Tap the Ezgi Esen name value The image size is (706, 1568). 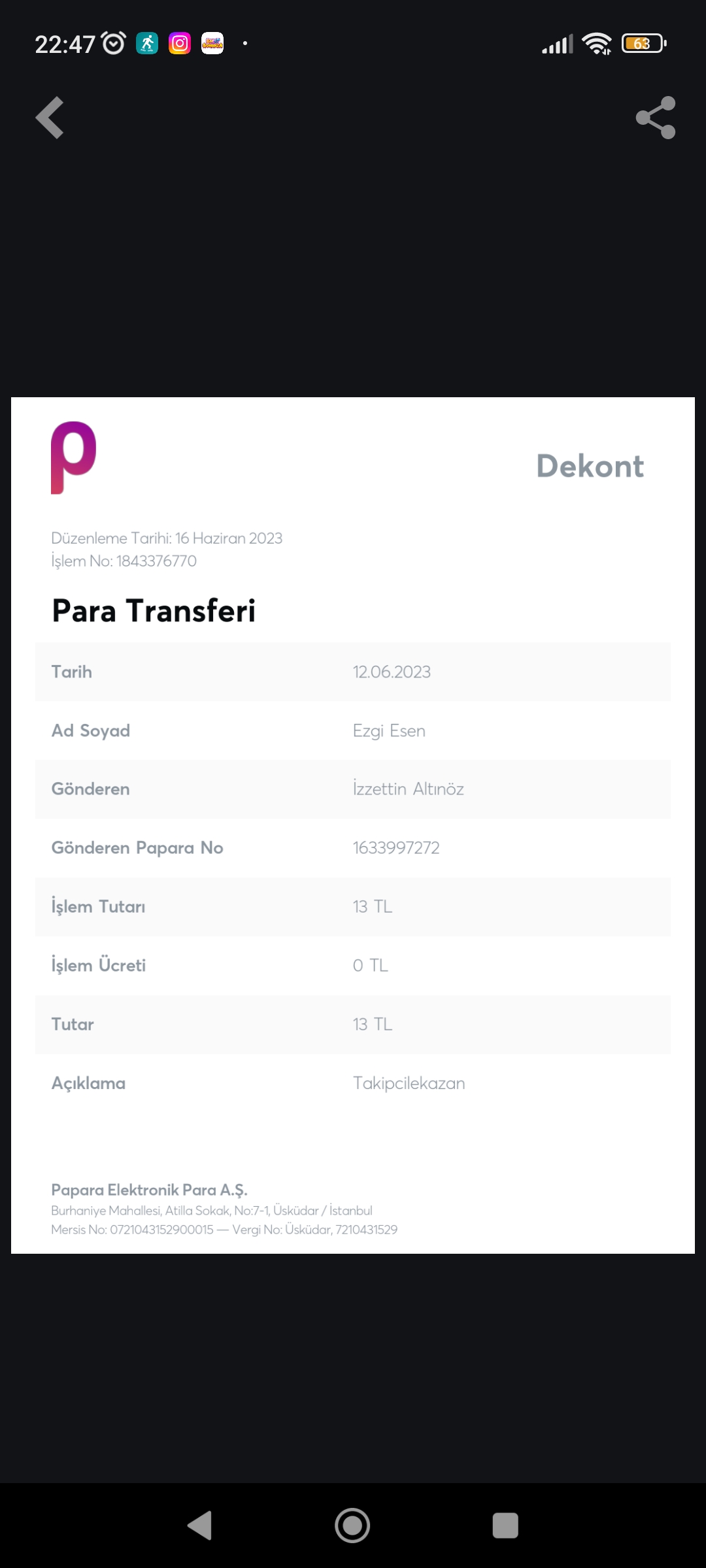pos(389,730)
